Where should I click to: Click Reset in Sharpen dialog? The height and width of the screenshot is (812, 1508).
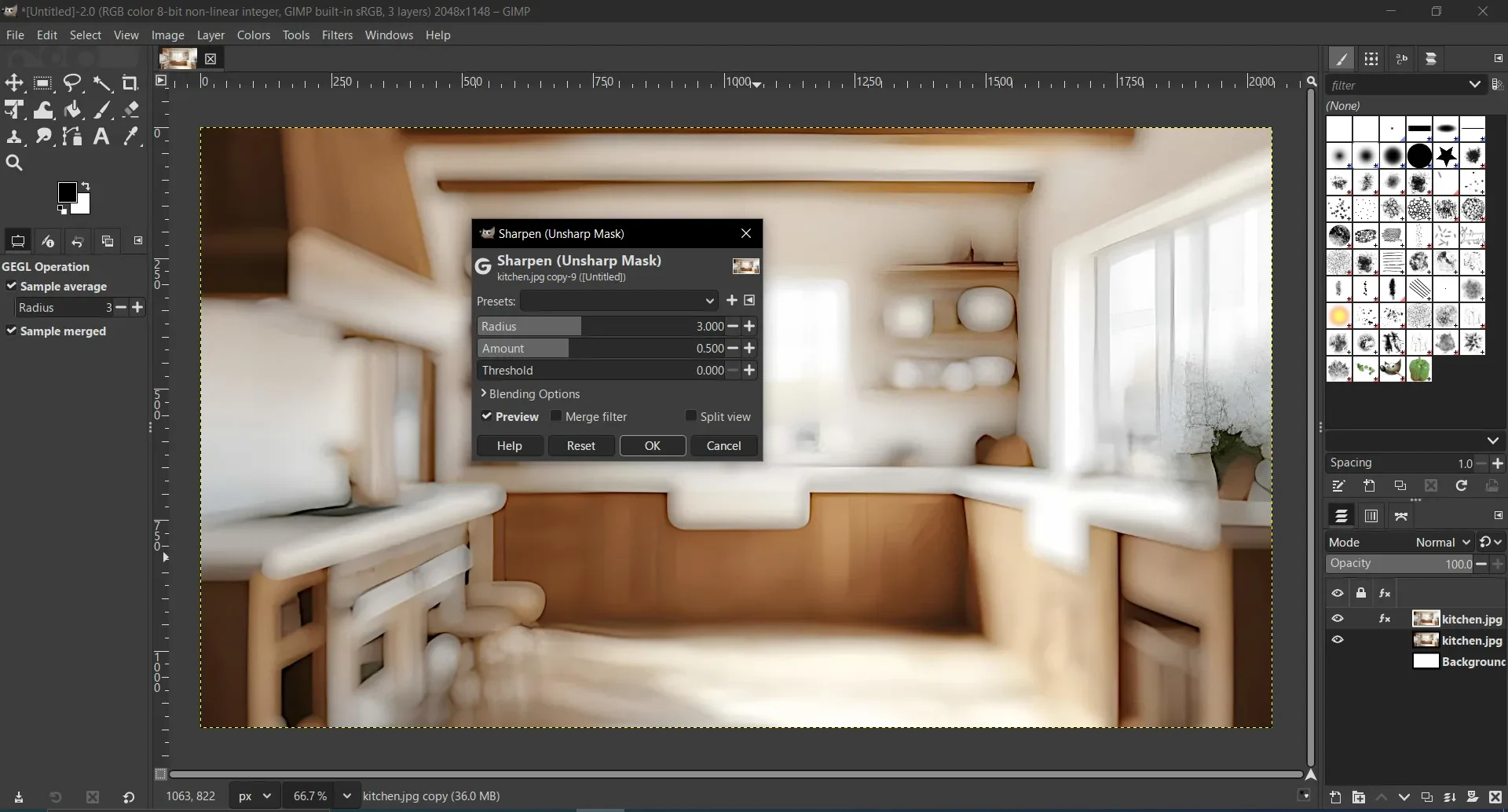[x=581, y=446]
